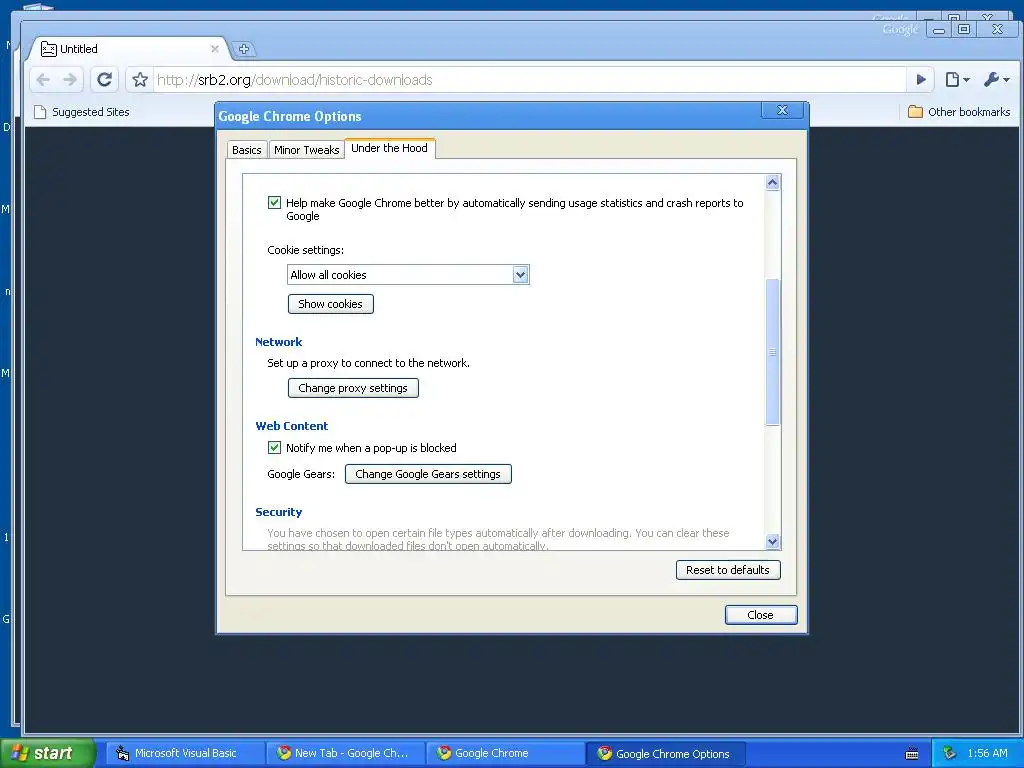The image size is (1024, 768).
Task: Click the browser forward arrow
Action: (70, 80)
